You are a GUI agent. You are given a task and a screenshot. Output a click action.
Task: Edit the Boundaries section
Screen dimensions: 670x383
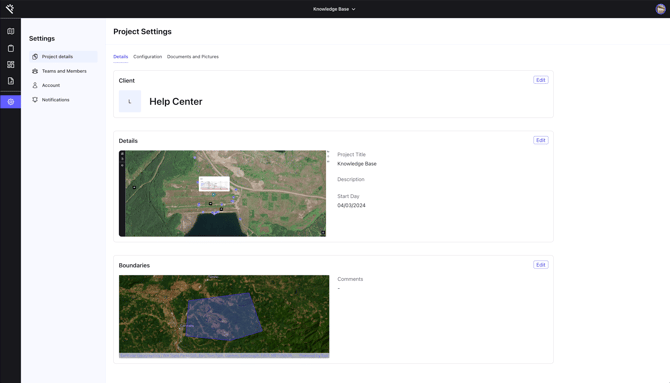click(541, 265)
